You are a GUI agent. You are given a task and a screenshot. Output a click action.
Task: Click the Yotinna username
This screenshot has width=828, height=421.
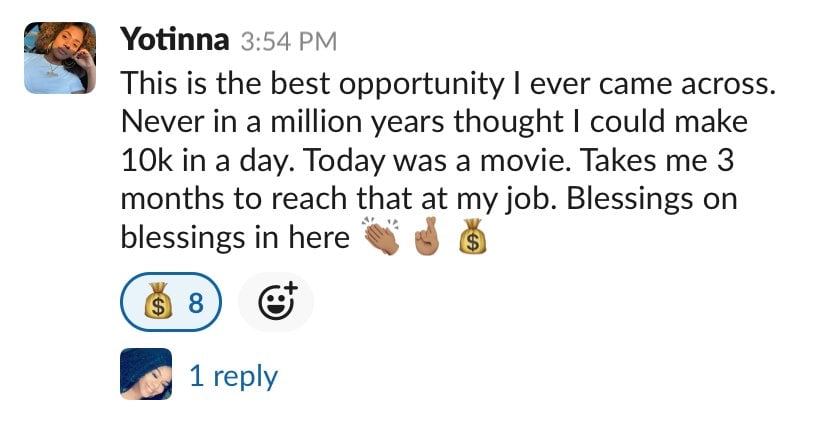pyautogui.click(x=175, y=40)
